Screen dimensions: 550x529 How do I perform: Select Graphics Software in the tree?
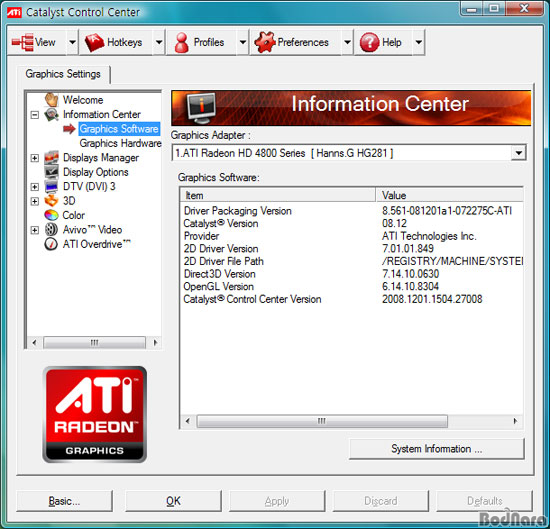[x=119, y=129]
